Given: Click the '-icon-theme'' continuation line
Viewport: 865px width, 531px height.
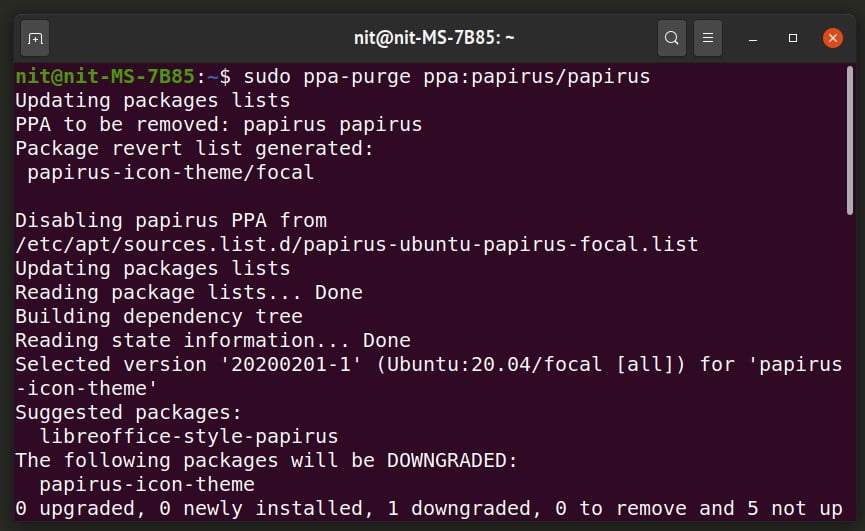Looking at the screenshot, I should 86,389.
